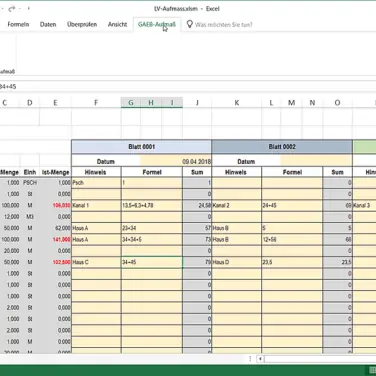Select column H header
Screen dimensions: 376x376
coord(151,103)
